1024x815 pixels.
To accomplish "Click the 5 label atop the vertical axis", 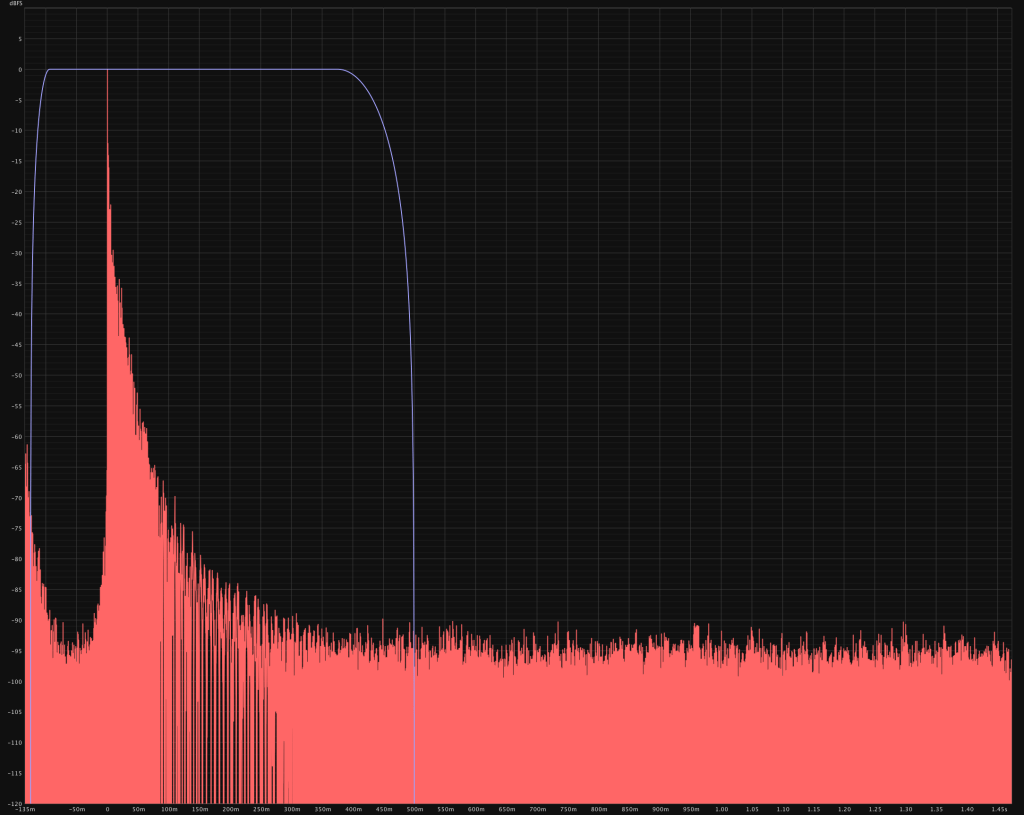I will 19,39.
